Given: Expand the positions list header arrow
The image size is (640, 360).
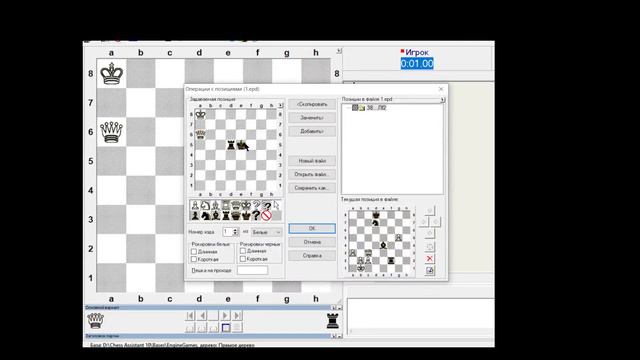Looking at the screenshot, I should [x=442, y=100].
